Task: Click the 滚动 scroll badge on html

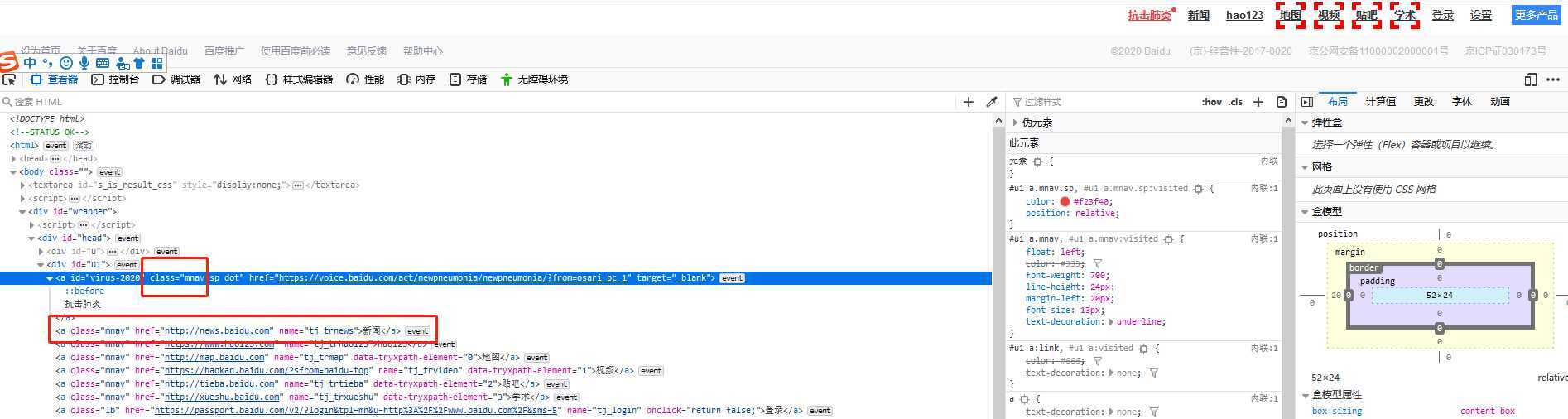Action: coord(84,146)
